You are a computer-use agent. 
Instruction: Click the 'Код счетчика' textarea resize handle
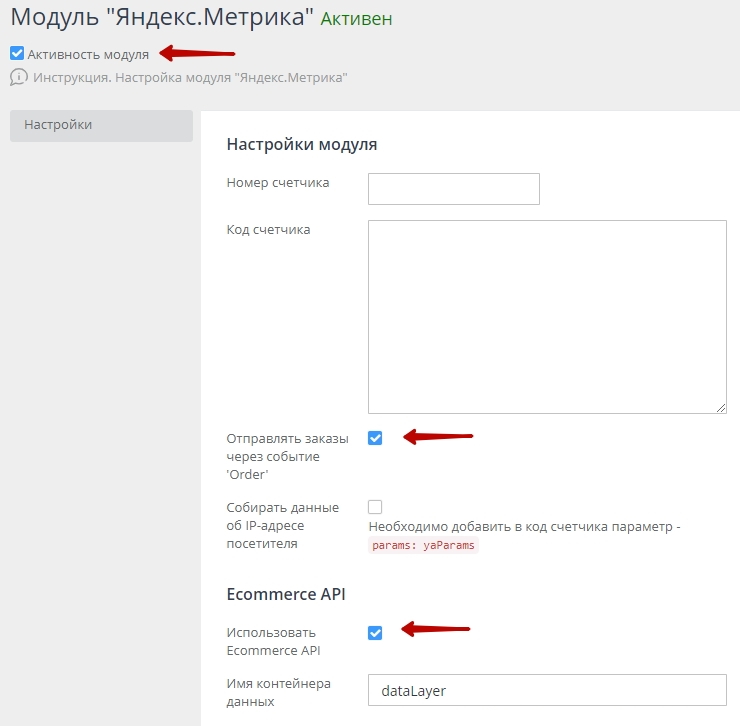pyautogui.click(x=721, y=408)
